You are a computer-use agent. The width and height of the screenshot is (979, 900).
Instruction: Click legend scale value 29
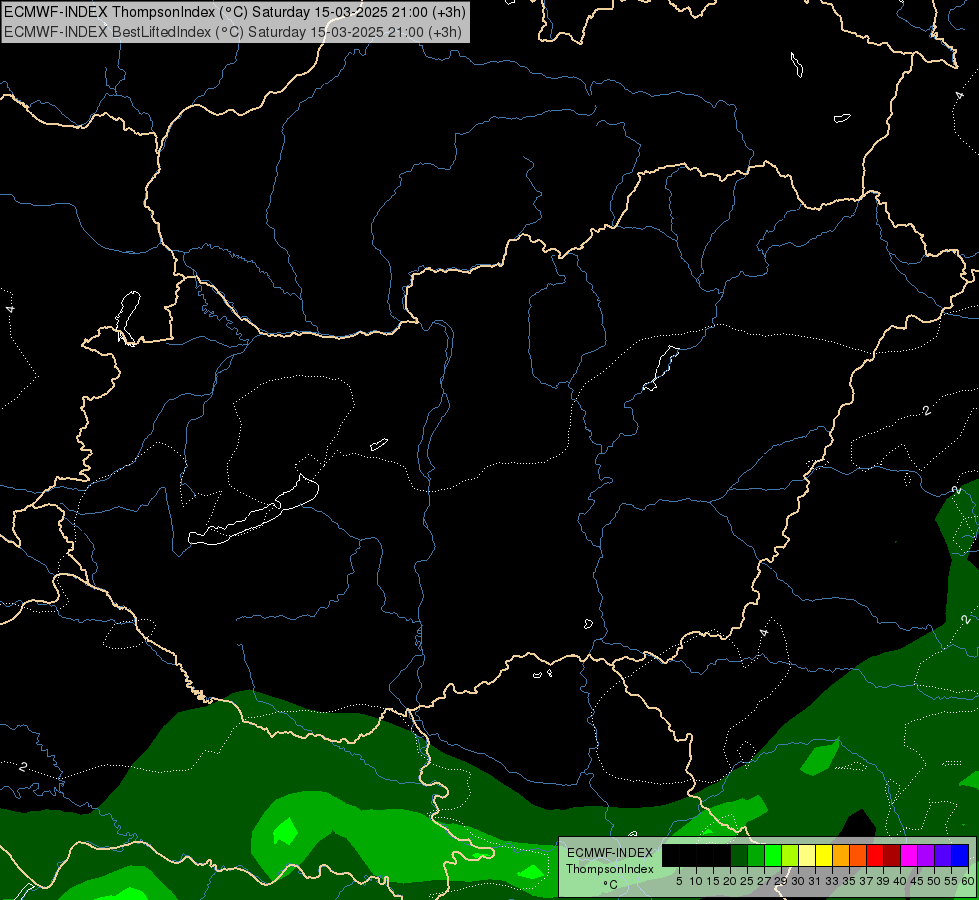(781, 881)
